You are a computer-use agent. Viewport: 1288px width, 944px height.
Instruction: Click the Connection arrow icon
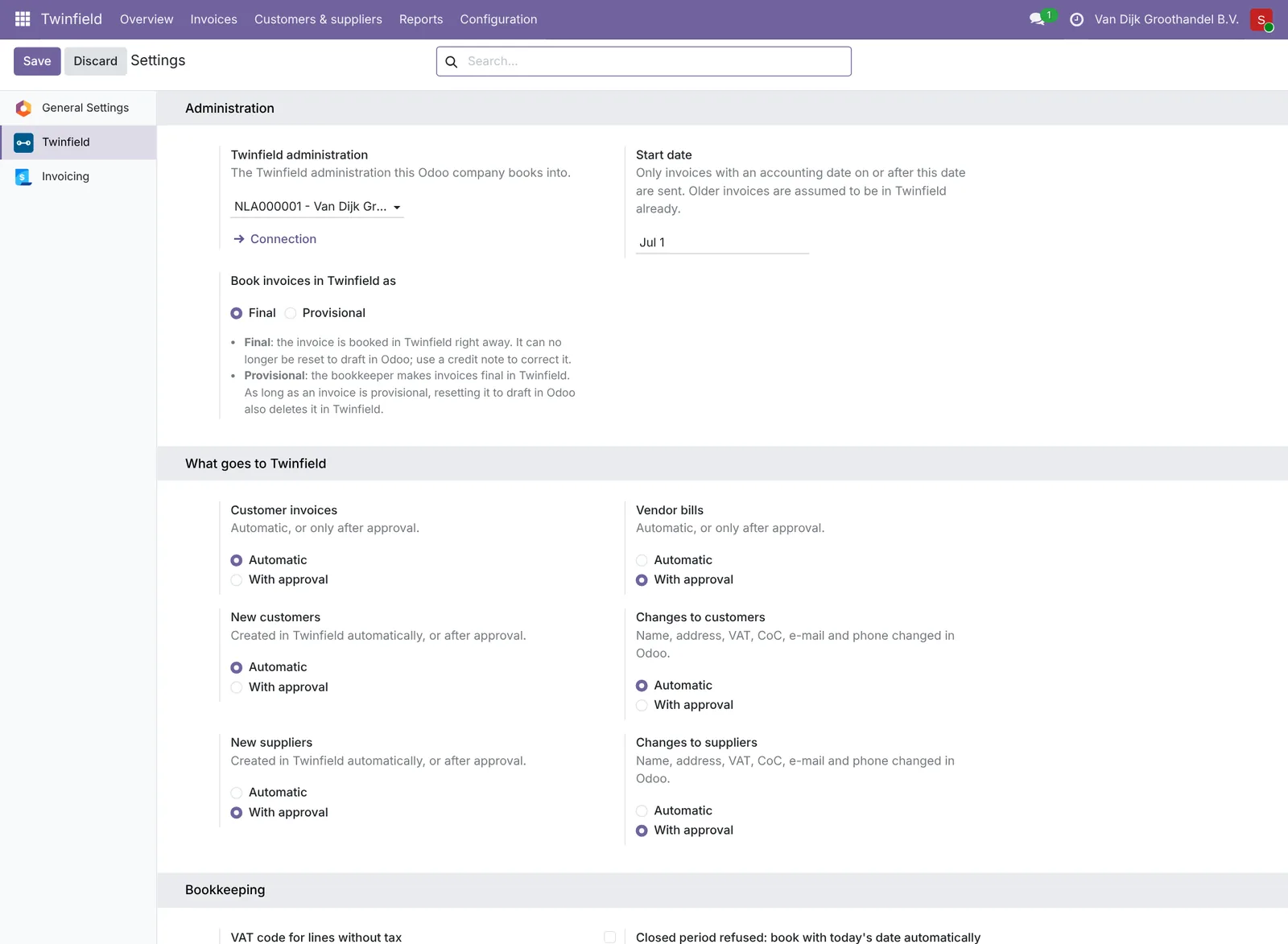point(239,239)
